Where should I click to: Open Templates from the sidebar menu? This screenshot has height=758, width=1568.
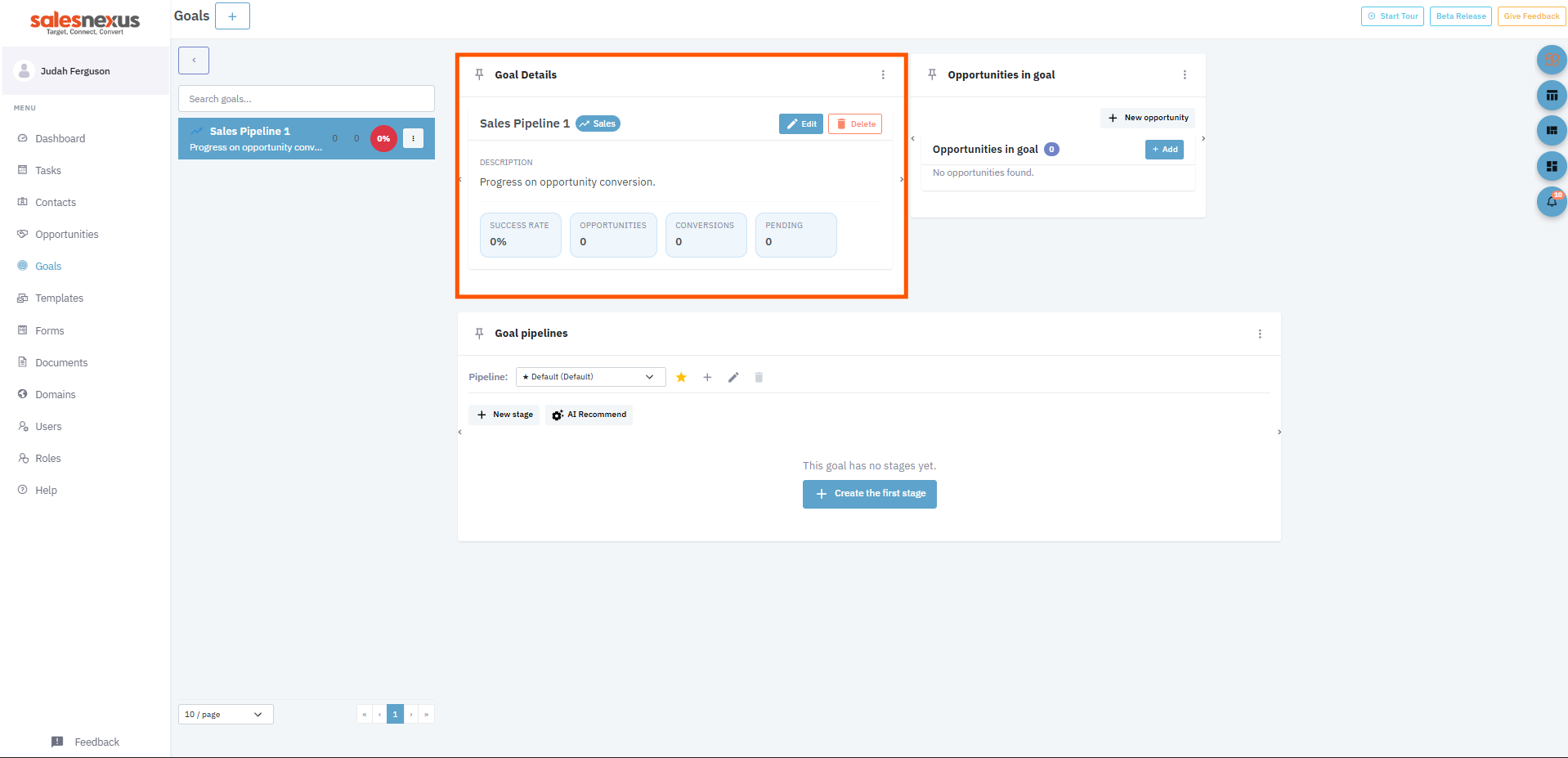tap(59, 298)
